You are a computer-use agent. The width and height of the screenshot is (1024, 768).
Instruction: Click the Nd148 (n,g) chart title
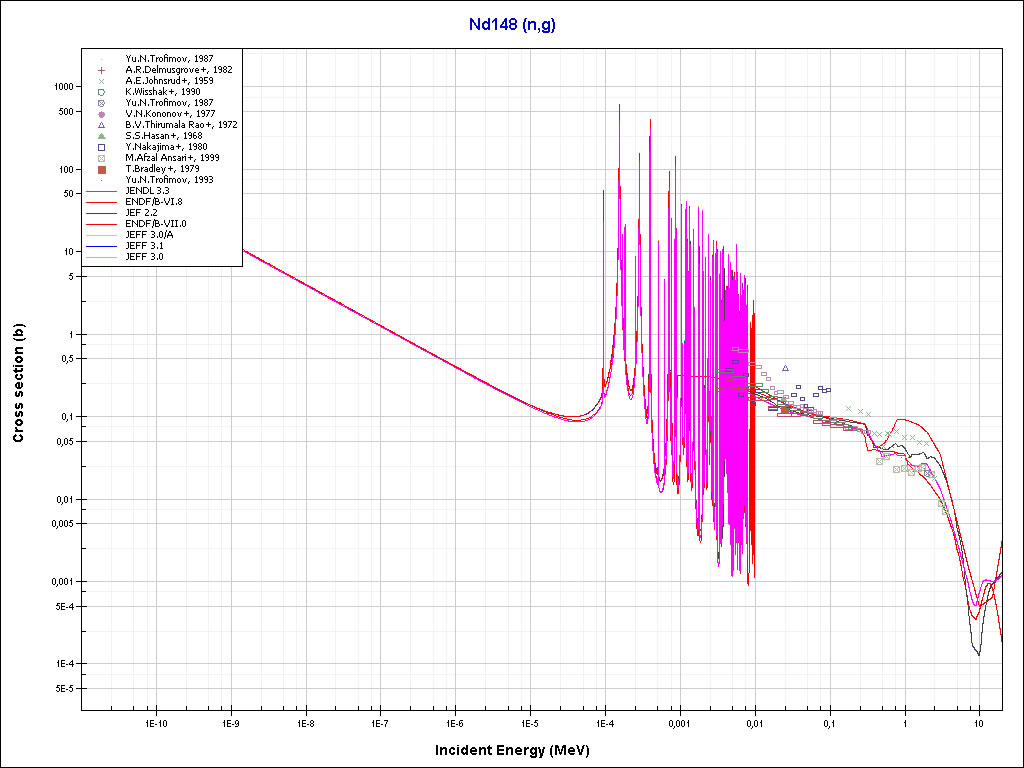click(512, 25)
